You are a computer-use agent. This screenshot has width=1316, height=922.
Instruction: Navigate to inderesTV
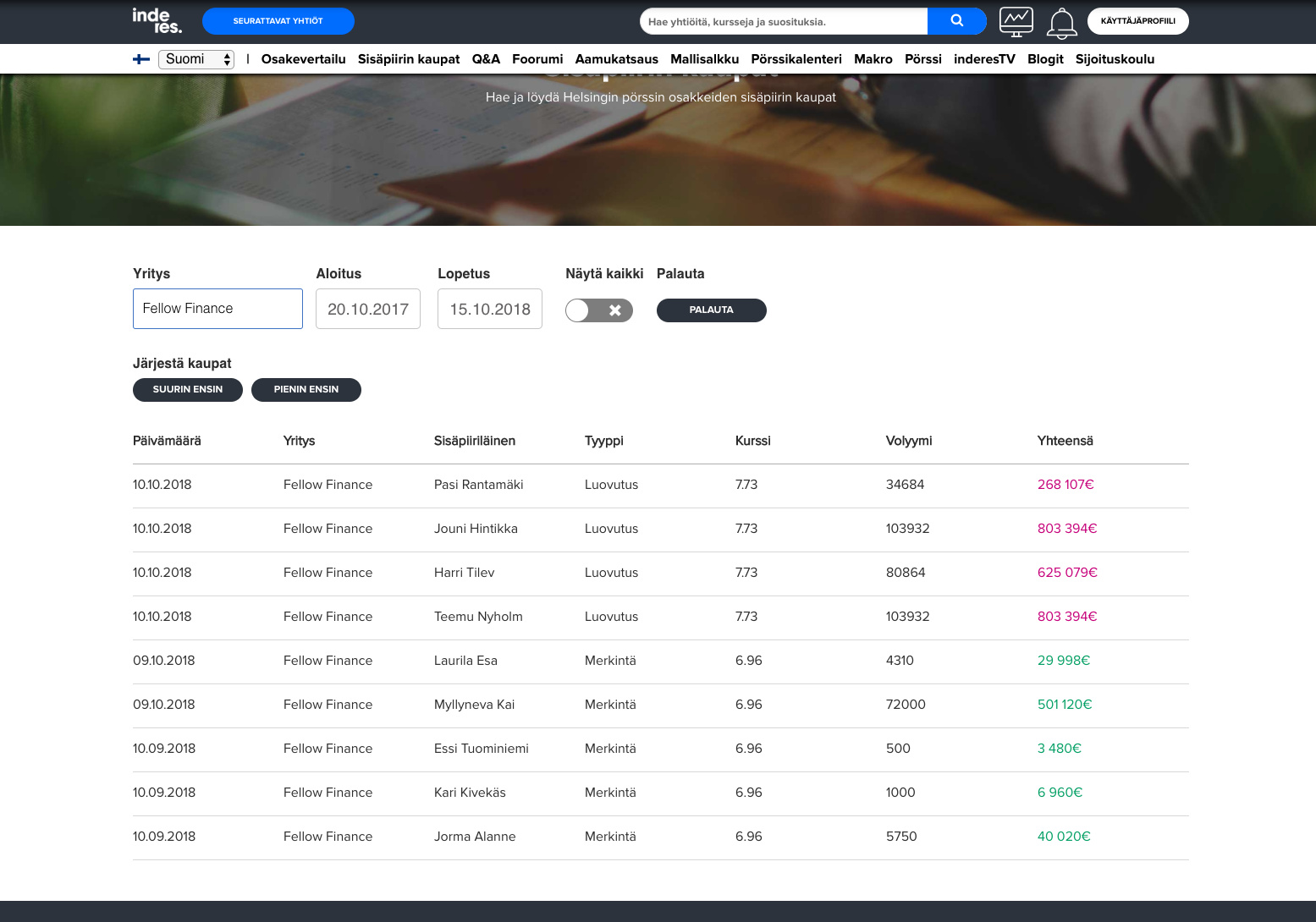(983, 59)
